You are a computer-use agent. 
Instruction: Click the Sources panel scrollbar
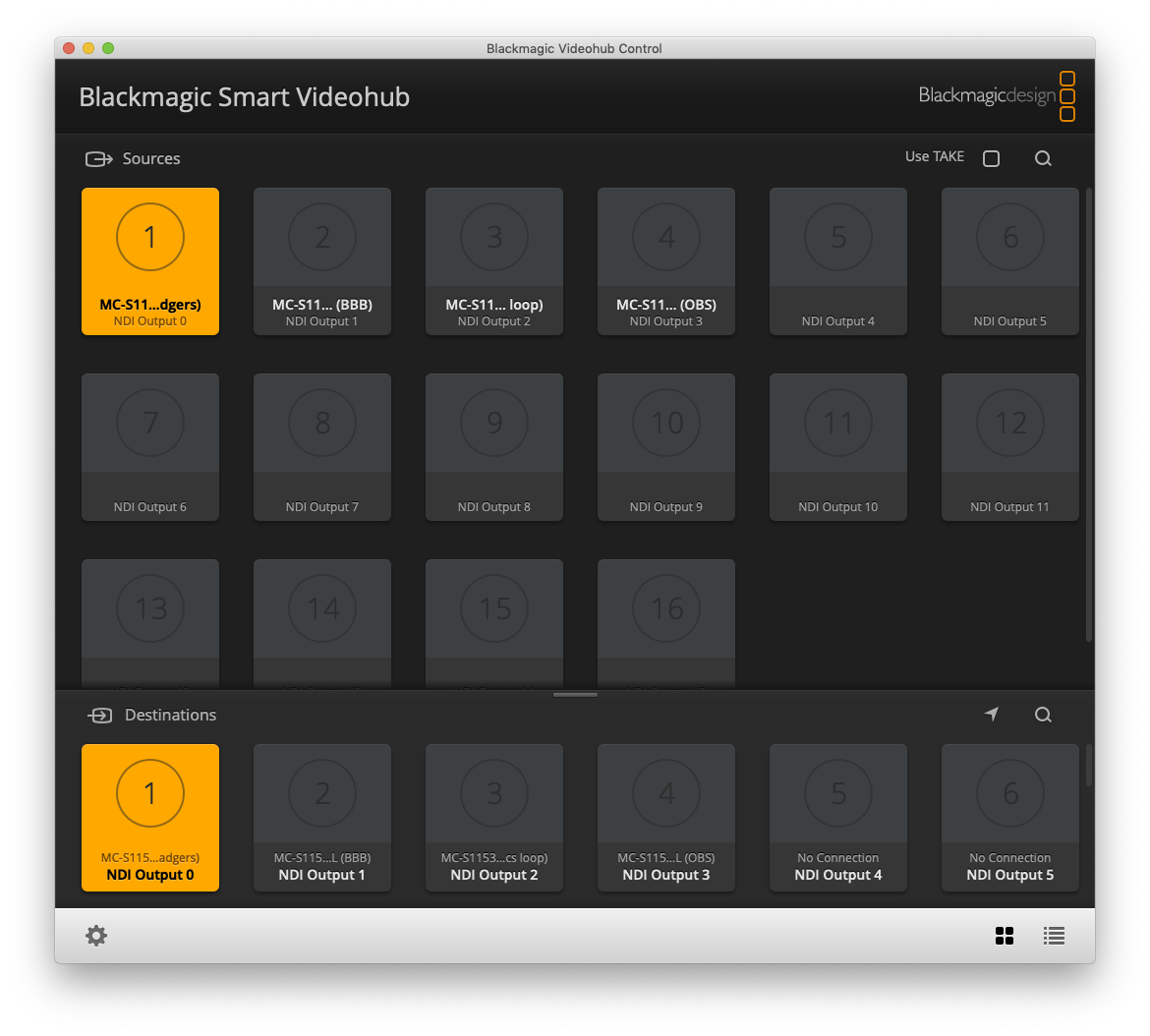(x=1089, y=415)
